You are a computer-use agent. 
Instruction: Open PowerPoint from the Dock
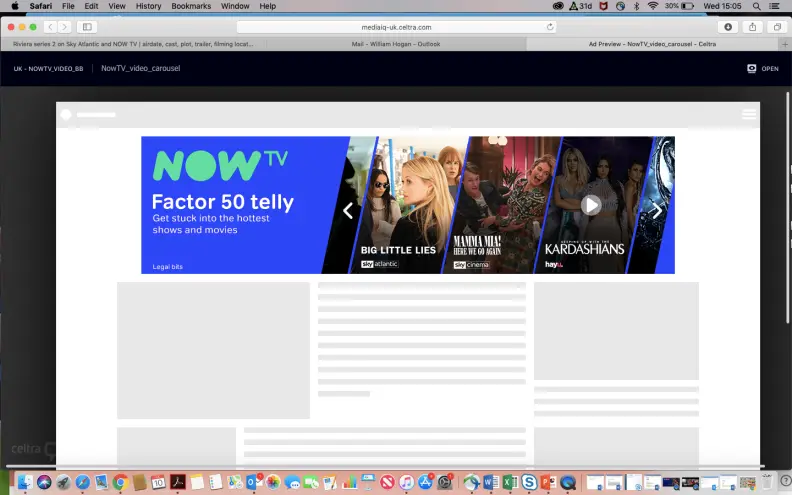[548, 482]
